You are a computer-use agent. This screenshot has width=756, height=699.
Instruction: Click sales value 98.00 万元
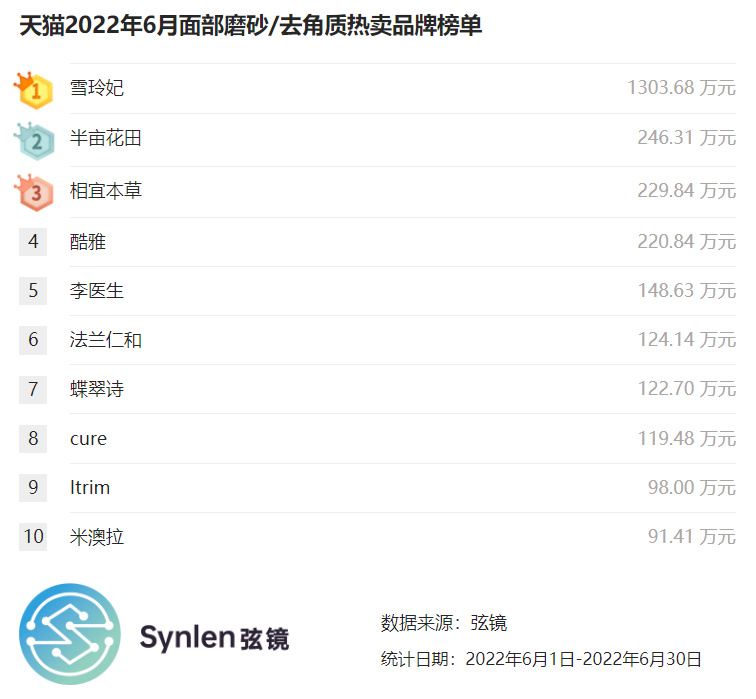(692, 487)
